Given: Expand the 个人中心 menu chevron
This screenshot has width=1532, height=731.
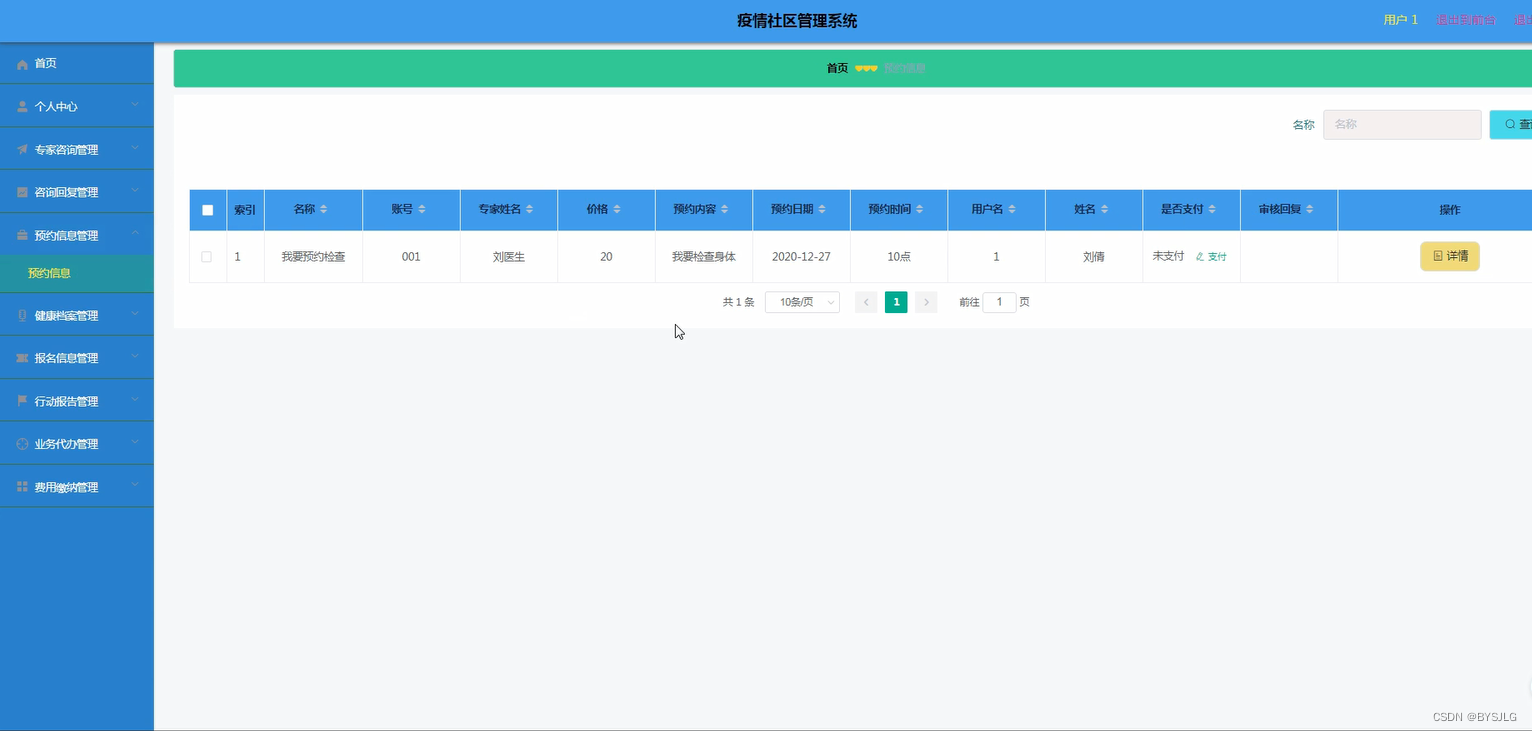Looking at the screenshot, I should coord(135,105).
